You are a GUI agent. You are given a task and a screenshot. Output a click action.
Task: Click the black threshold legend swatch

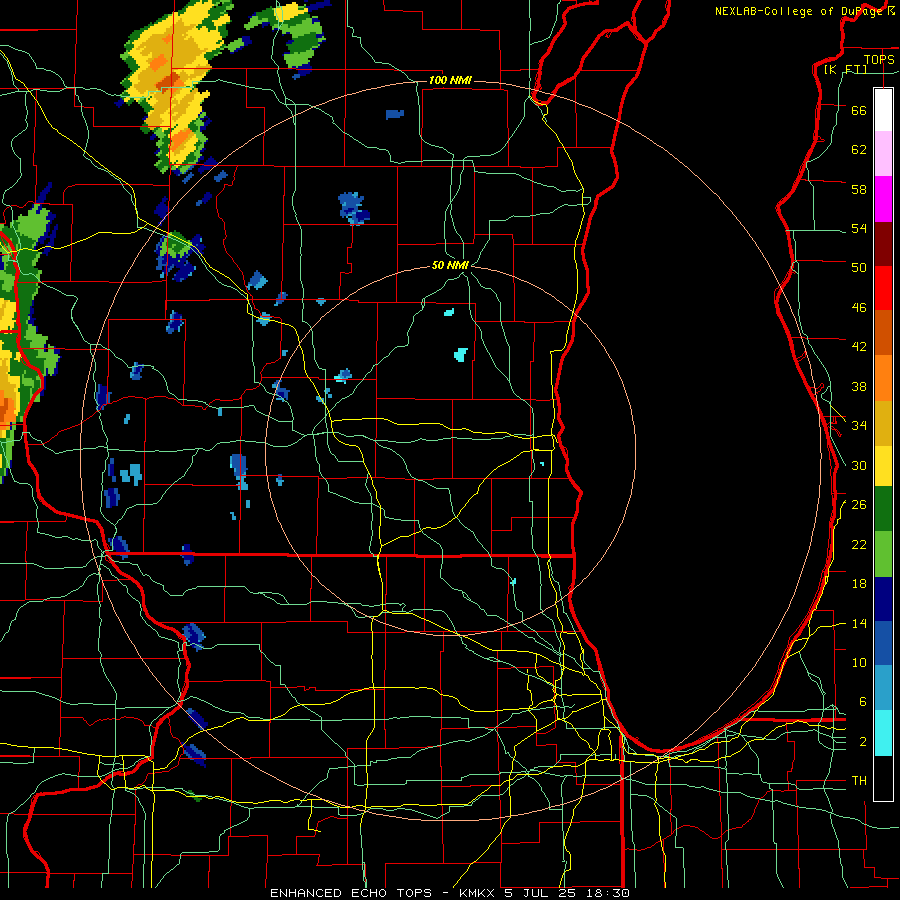(x=883, y=778)
